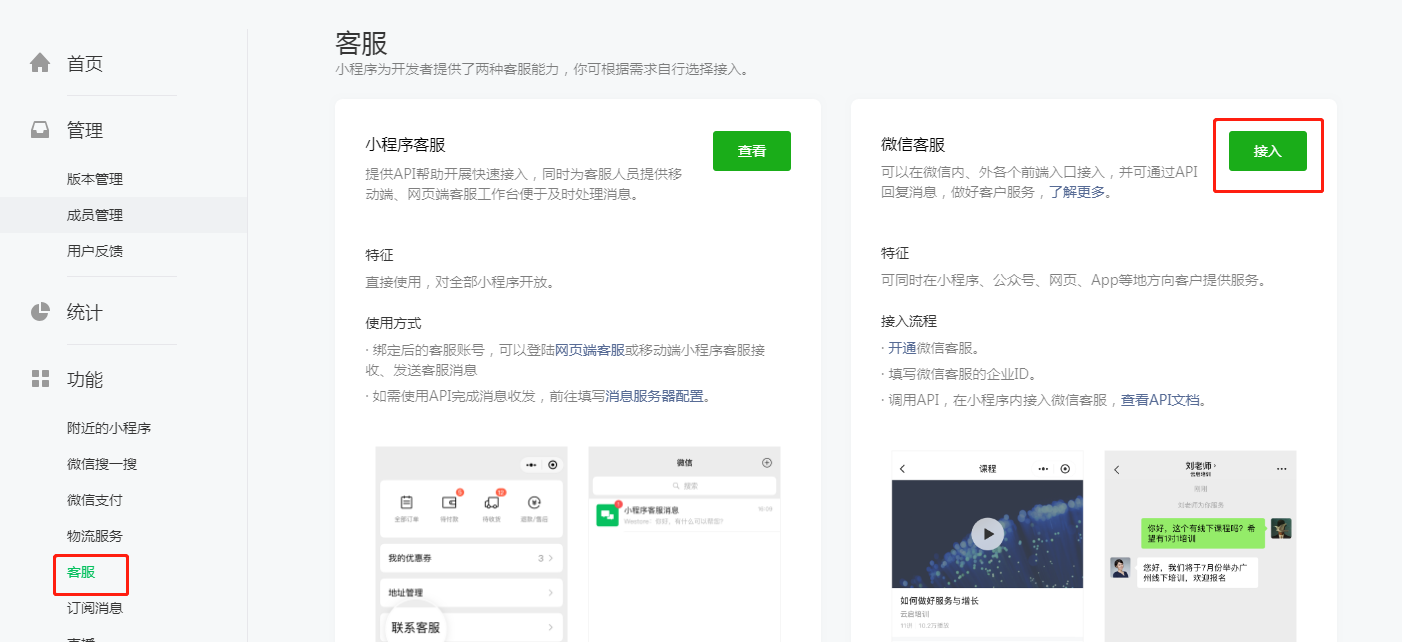Click the home icon beside 首页
The width and height of the screenshot is (1402, 642).
click(40, 63)
